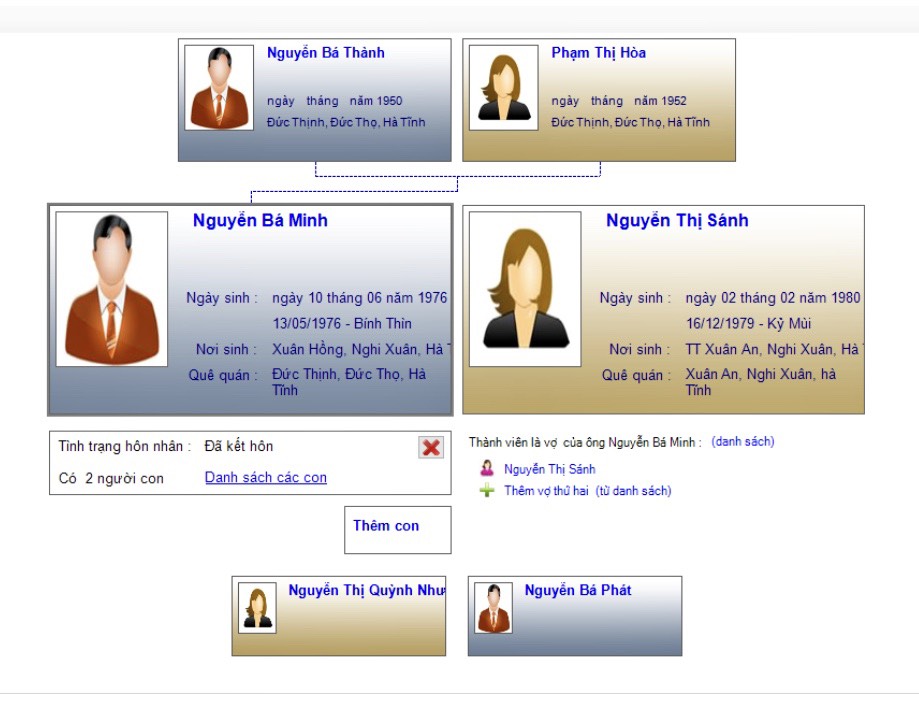Viewport: 919px width, 703px height.
Task: Open the Nguyễn Bá Minh name heading
Action: pos(260,220)
